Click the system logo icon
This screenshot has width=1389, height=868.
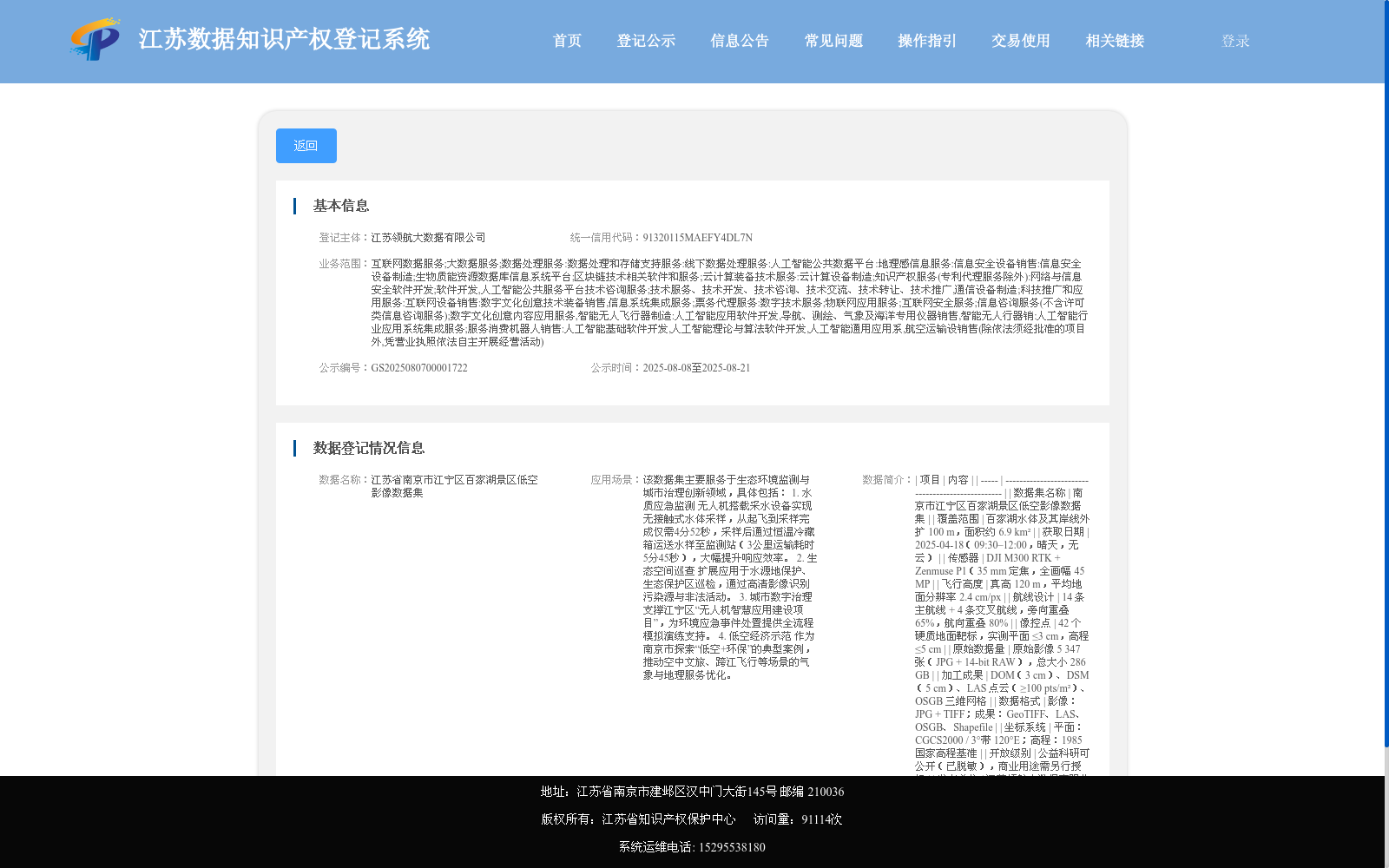coord(95,39)
